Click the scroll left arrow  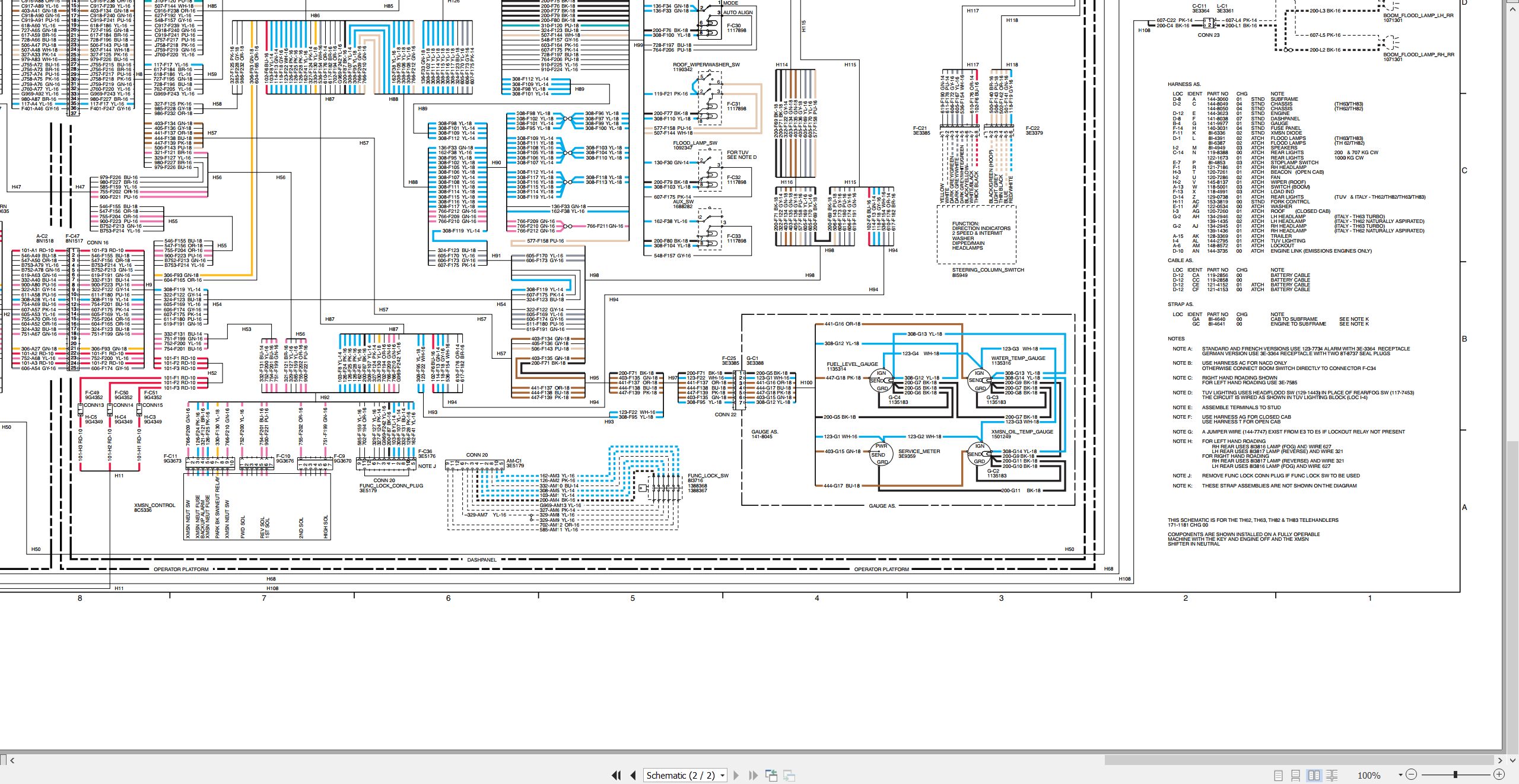pyautogui.click(x=12, y=760)
